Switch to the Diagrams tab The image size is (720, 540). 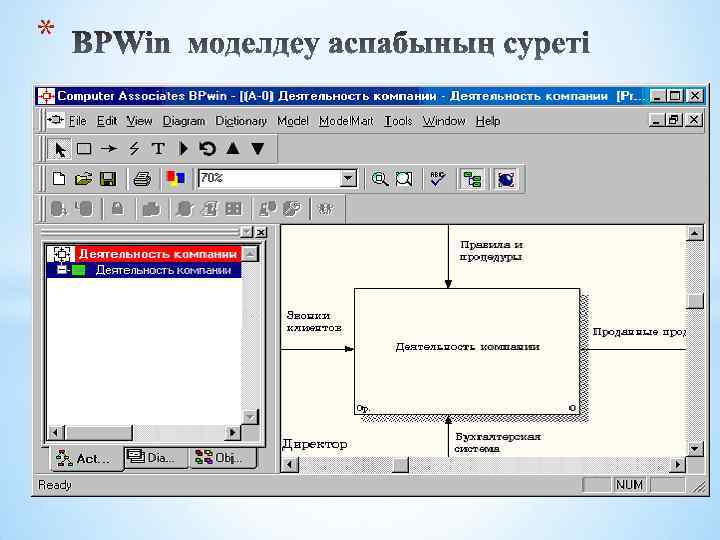[156, 457]
